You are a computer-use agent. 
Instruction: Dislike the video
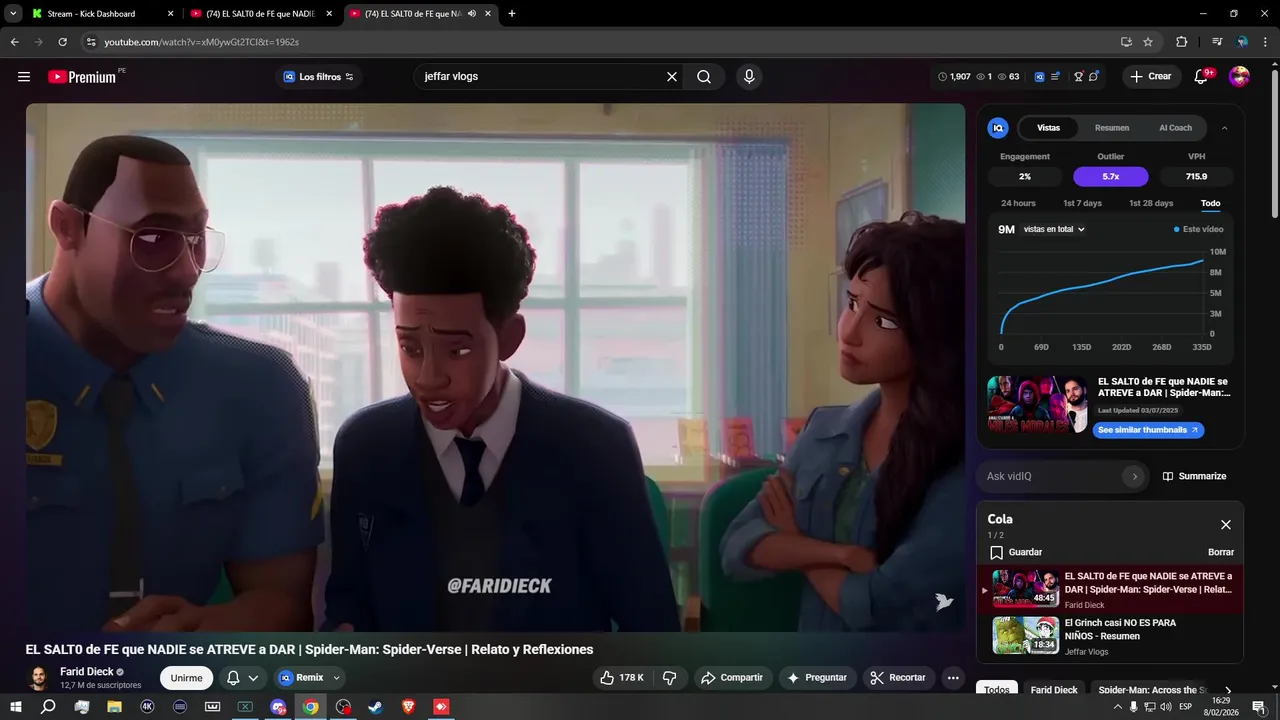click(670, 678)
